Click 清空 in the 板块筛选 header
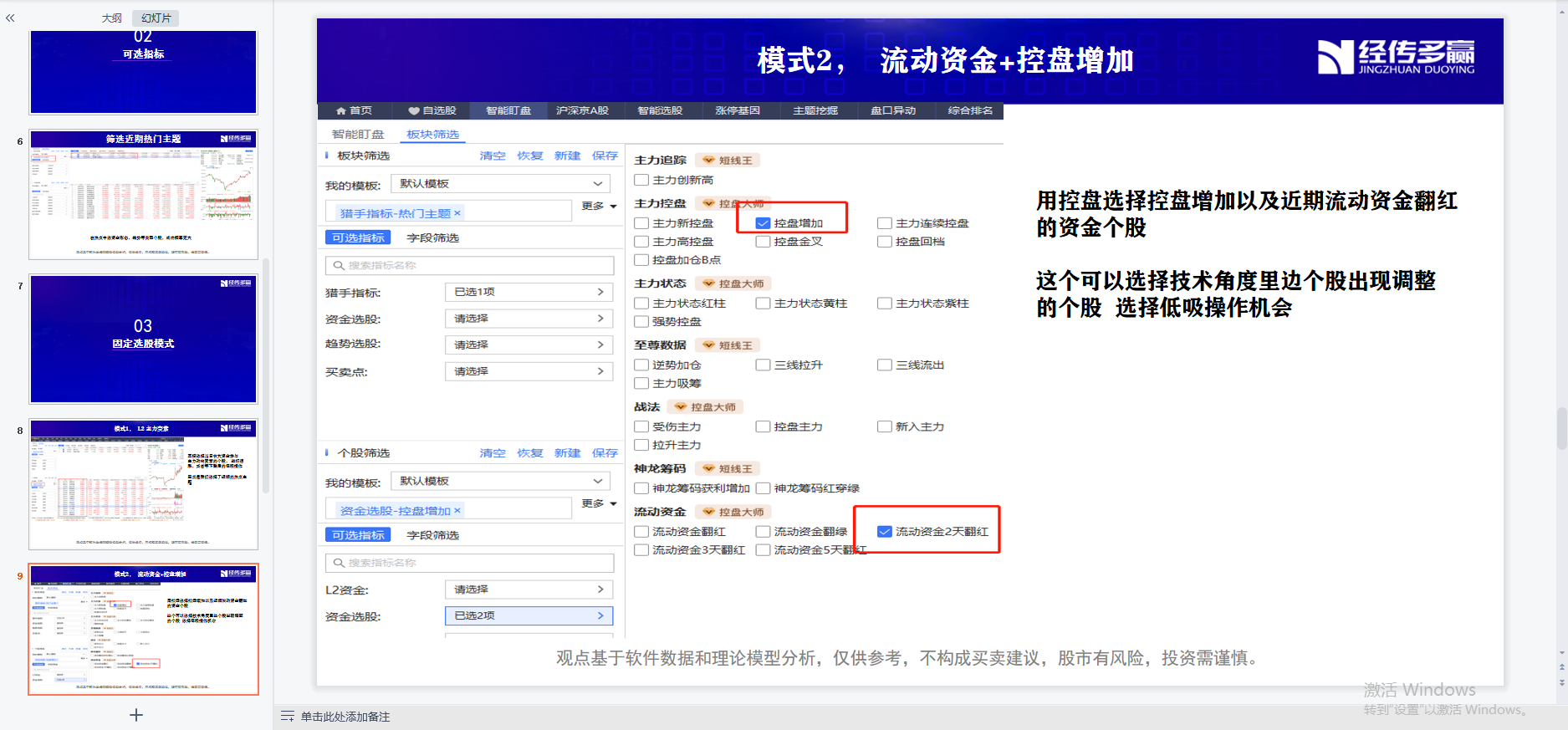Viewport: 1568px width, 730px height. 493,156
